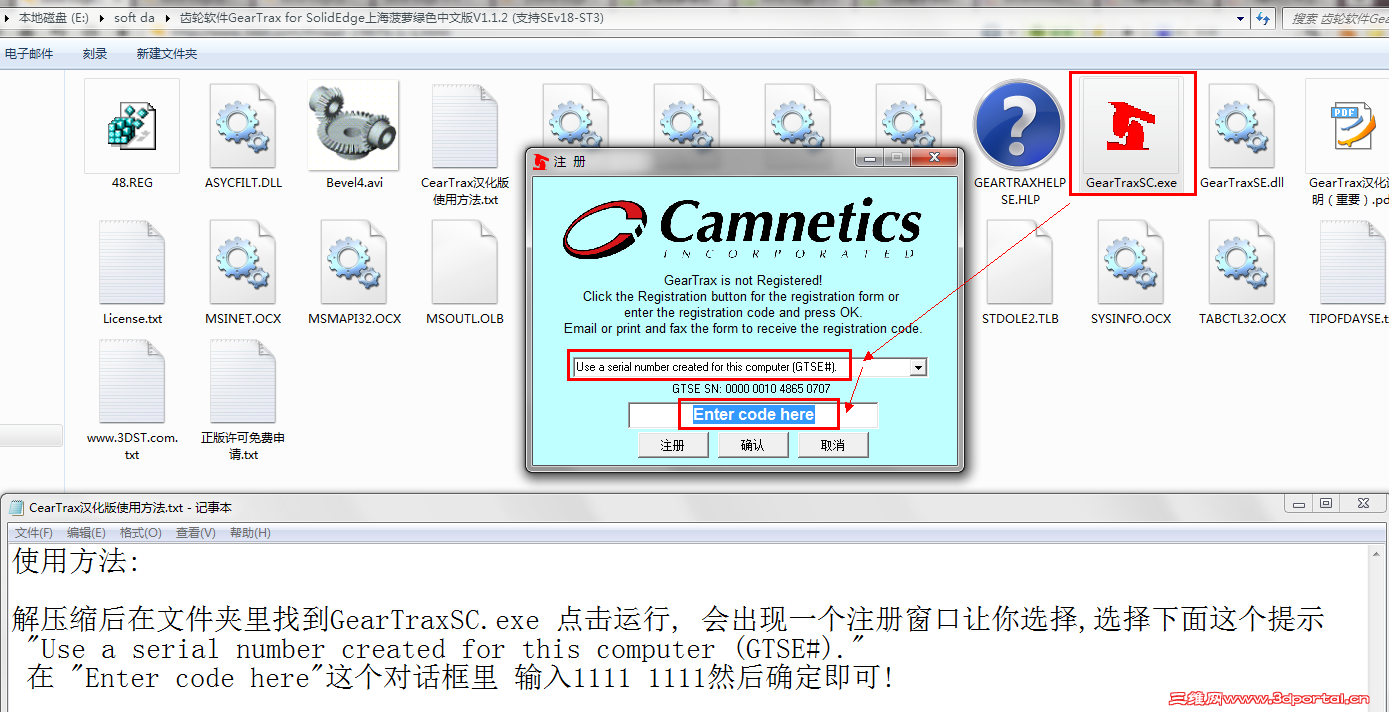The height and width of the screenshot is (712, 1389).
Task: Select the GEARTRAXHELPSE.HLP help file icon
Action: tap(1019, 126)
